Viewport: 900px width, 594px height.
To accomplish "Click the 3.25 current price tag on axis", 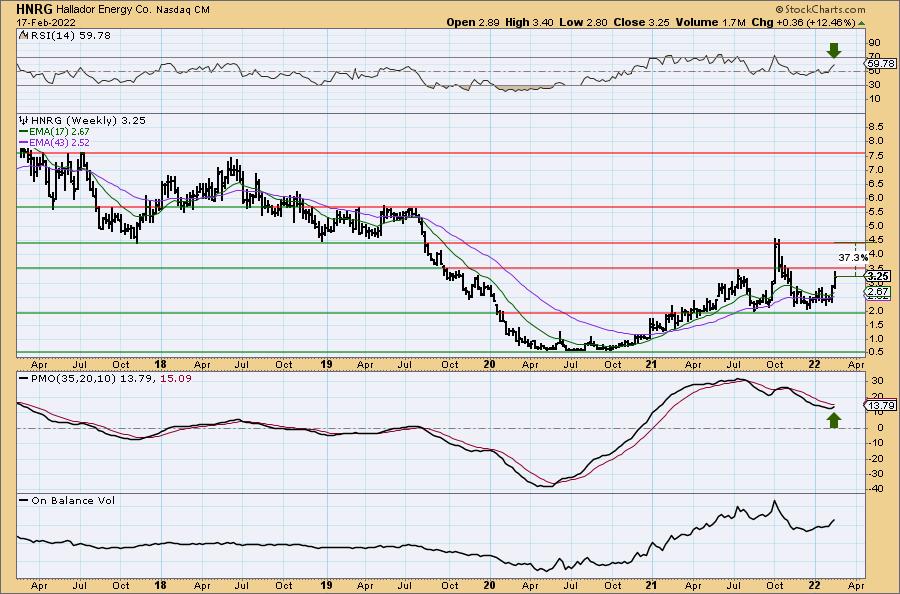I will coord(880,276).
